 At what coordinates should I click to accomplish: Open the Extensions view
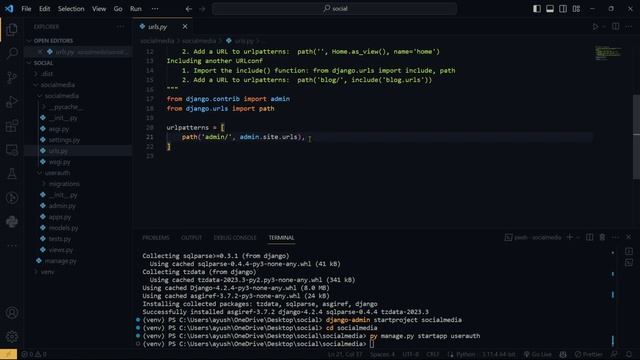click(x=12, y=125)
